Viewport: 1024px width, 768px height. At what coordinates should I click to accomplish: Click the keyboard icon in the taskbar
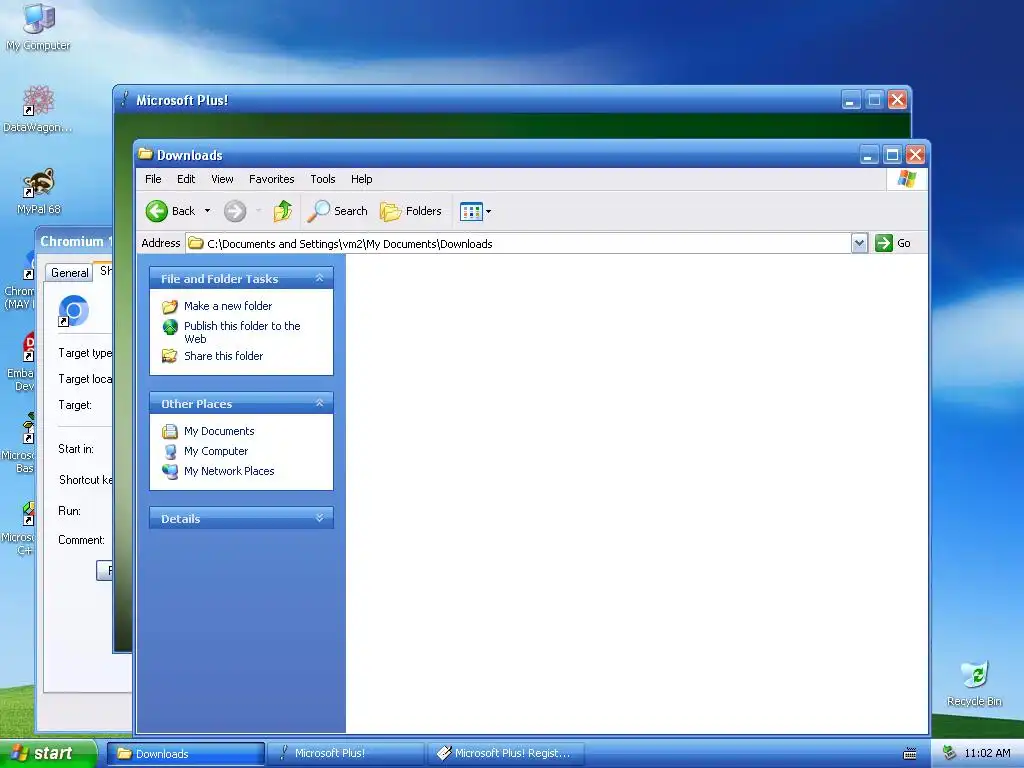(x=910, y=754)
